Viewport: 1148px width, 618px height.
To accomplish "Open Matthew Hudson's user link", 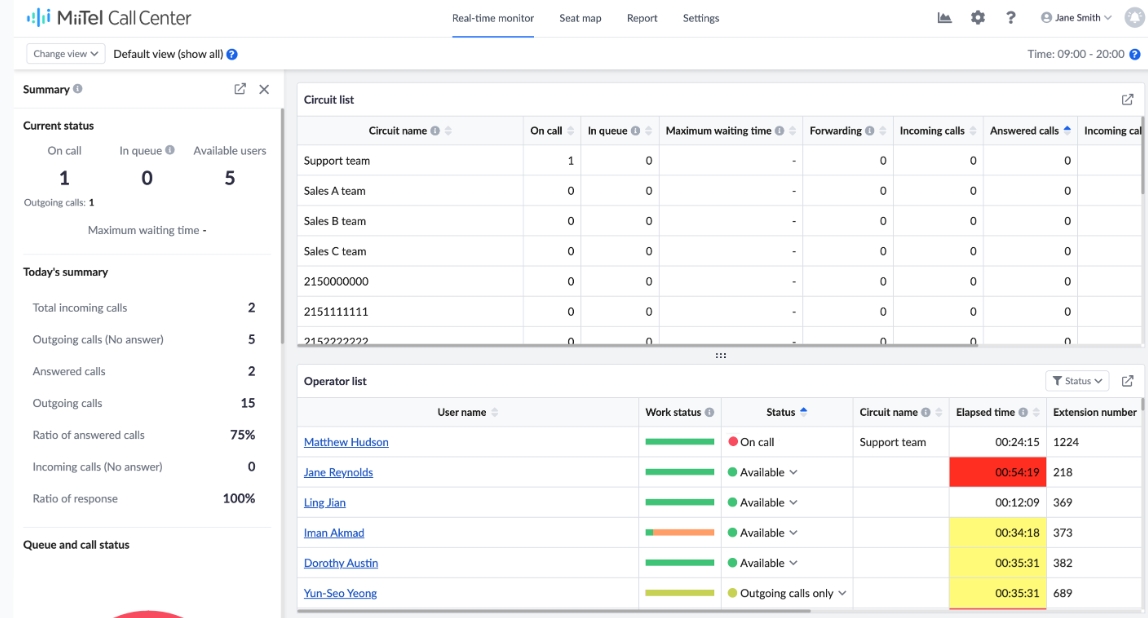I will tap(346, 442).
